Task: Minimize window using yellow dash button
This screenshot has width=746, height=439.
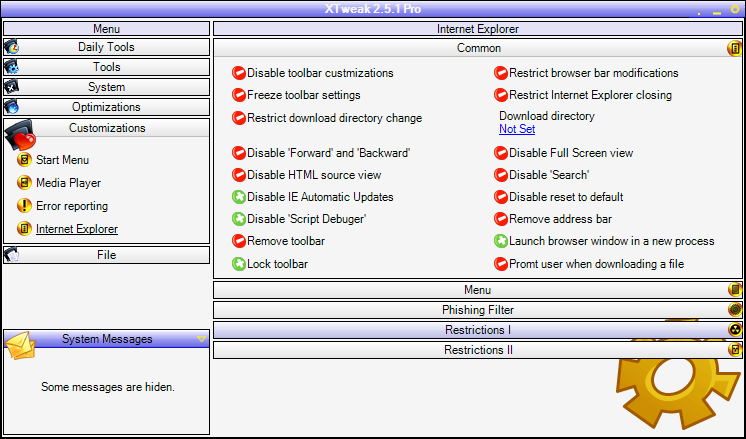Action: click(717, 13)
